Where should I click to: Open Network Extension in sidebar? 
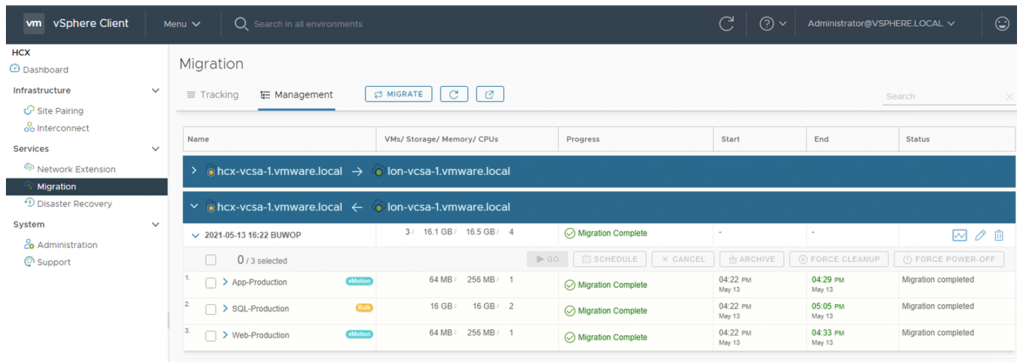point(76,169)
